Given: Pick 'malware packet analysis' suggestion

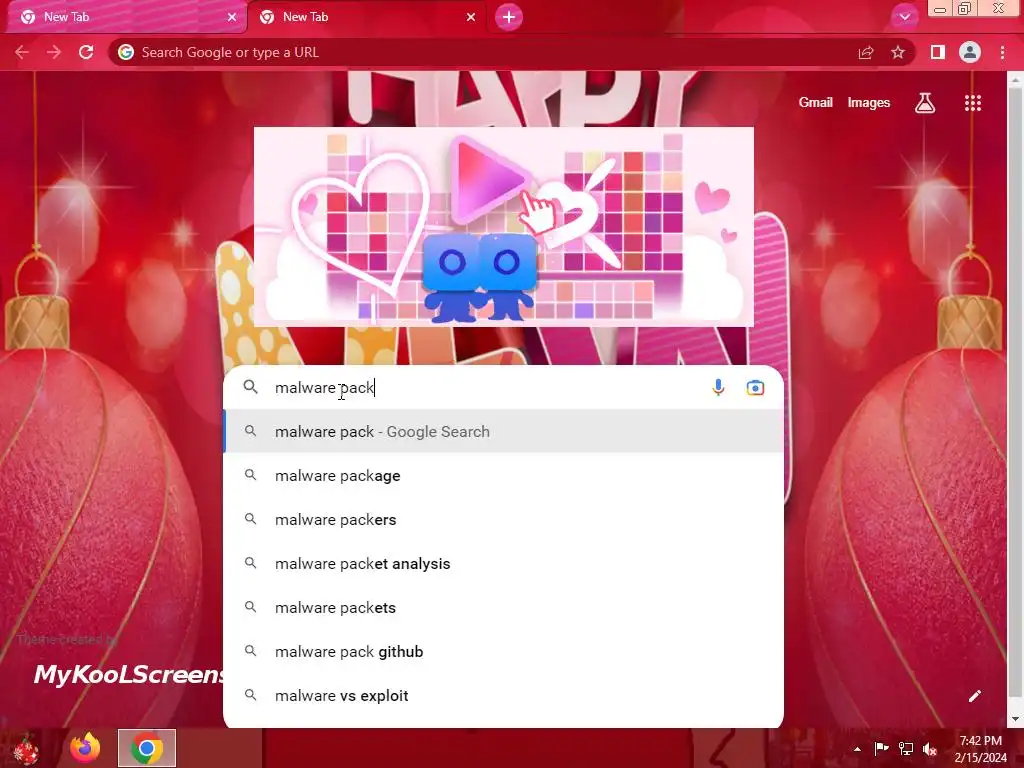Looking at the screenshot, I should coord(504,564).
